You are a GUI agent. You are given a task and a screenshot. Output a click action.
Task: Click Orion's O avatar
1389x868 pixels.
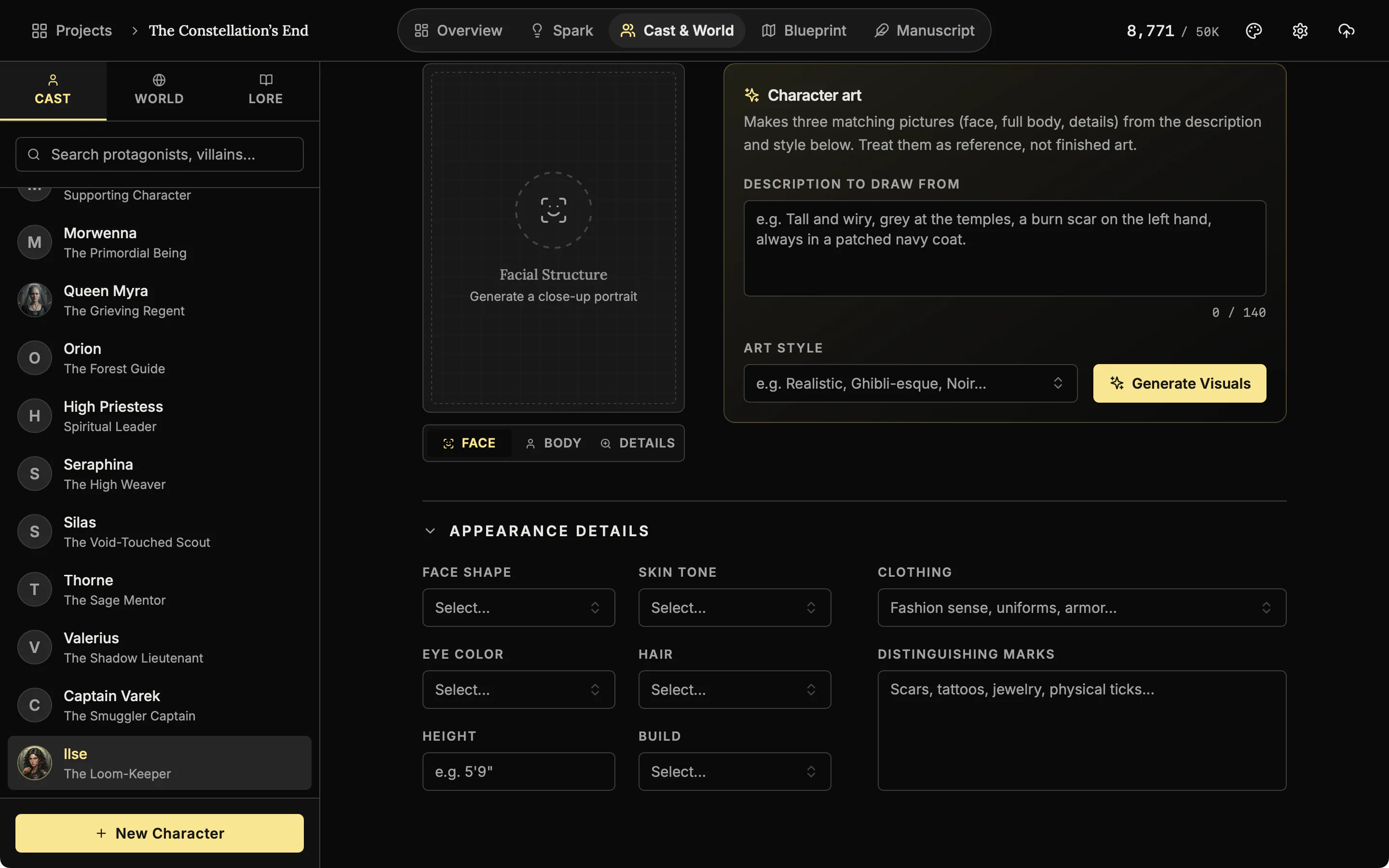[34, 358]
